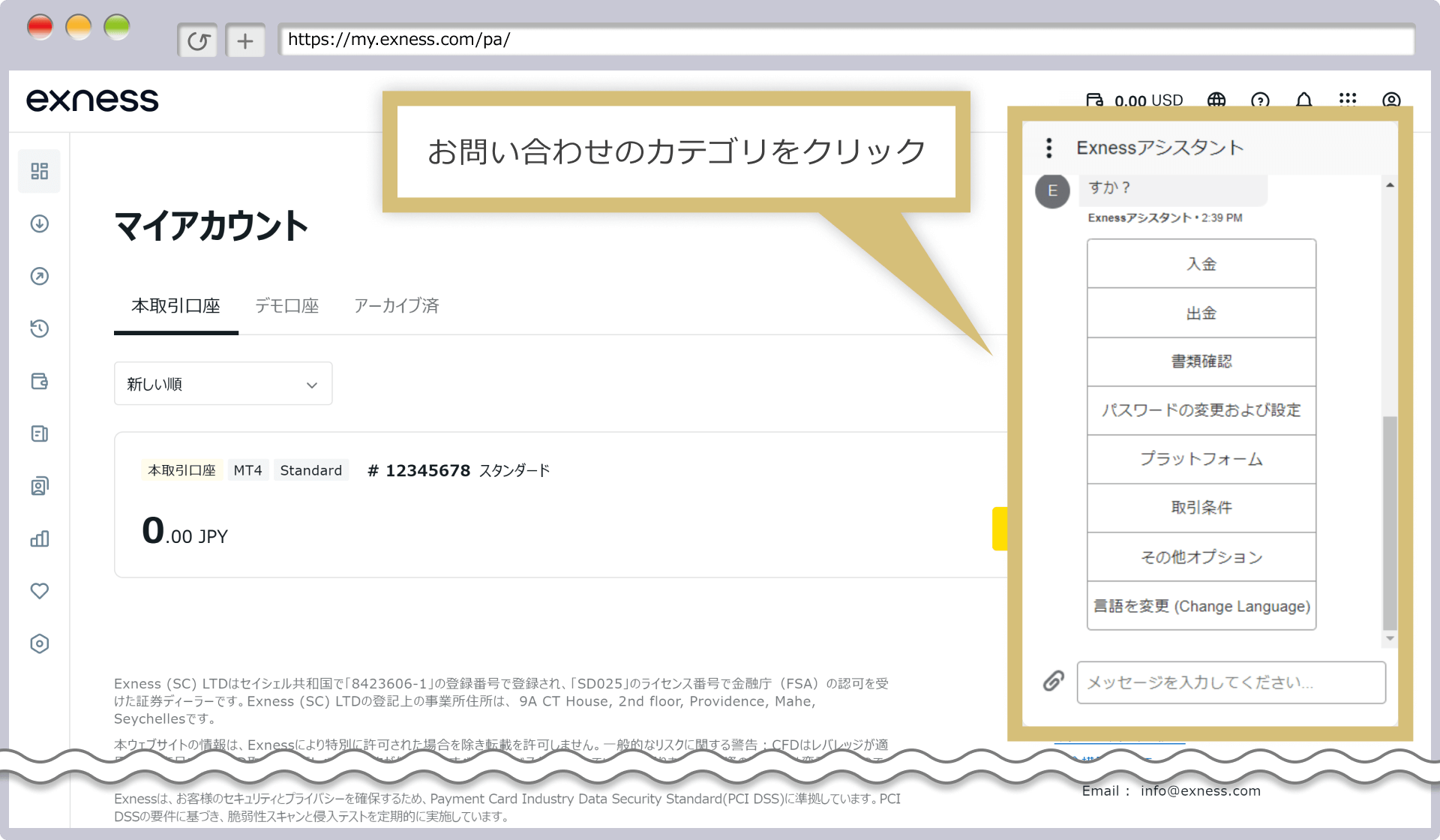Select the 書類確認 chat category
Screen dimensions: 1440x840
[x=1201, y=361]
